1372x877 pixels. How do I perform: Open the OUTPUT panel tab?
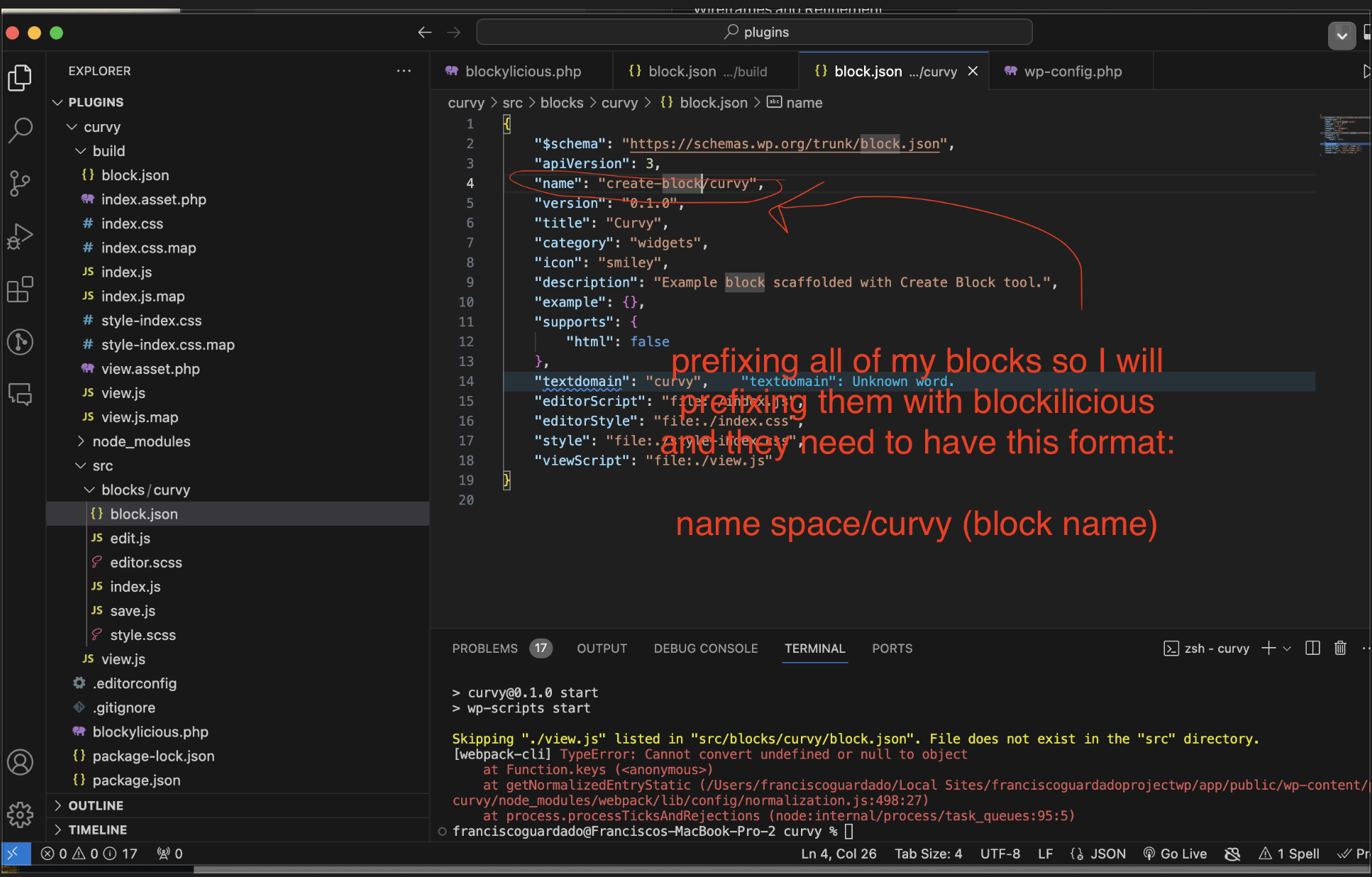pos(602,648)
